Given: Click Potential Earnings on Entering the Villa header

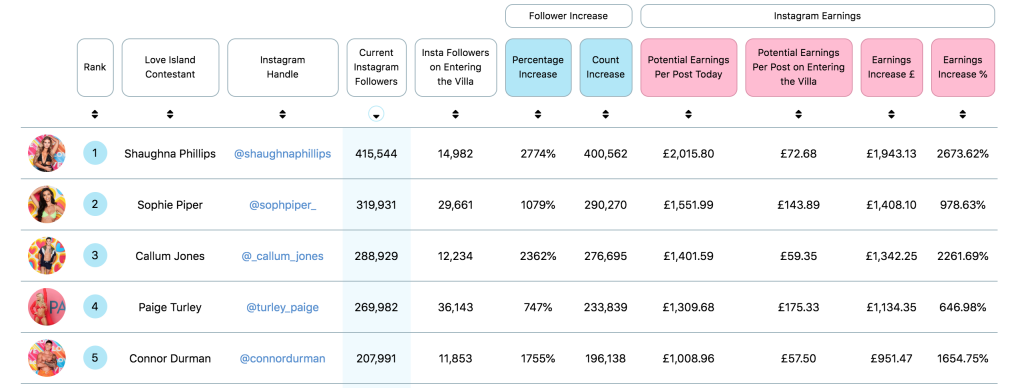Looking at the screenshot, I should point(798,67).
